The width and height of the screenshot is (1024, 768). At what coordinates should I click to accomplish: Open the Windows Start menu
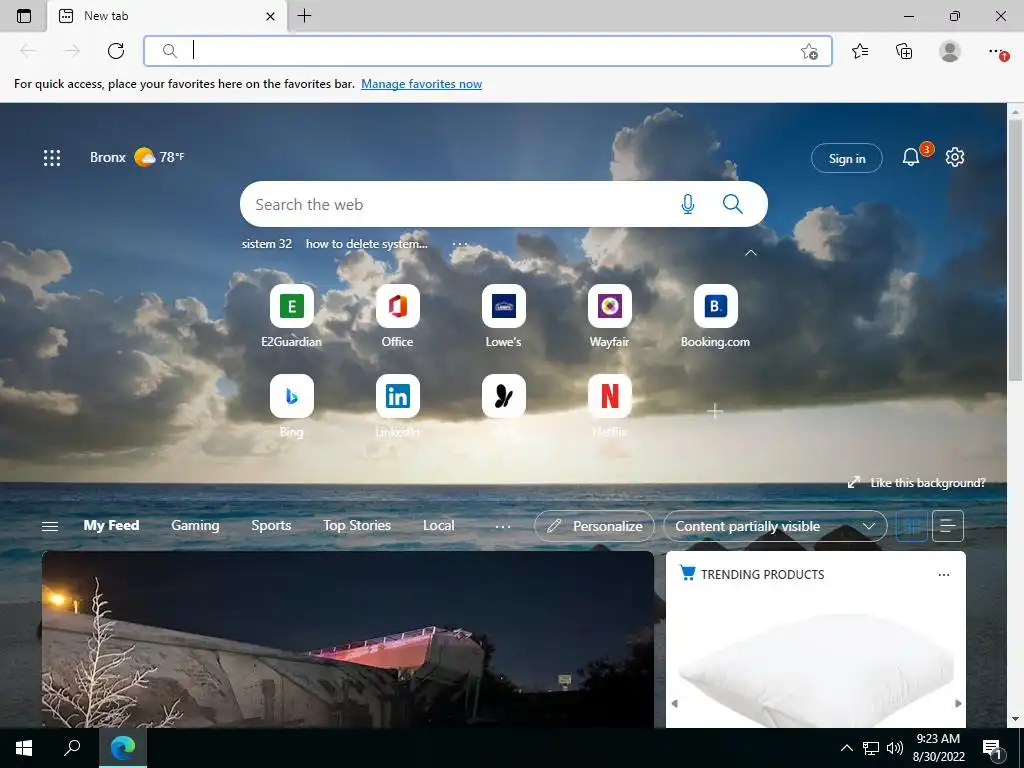coord(24,748)
